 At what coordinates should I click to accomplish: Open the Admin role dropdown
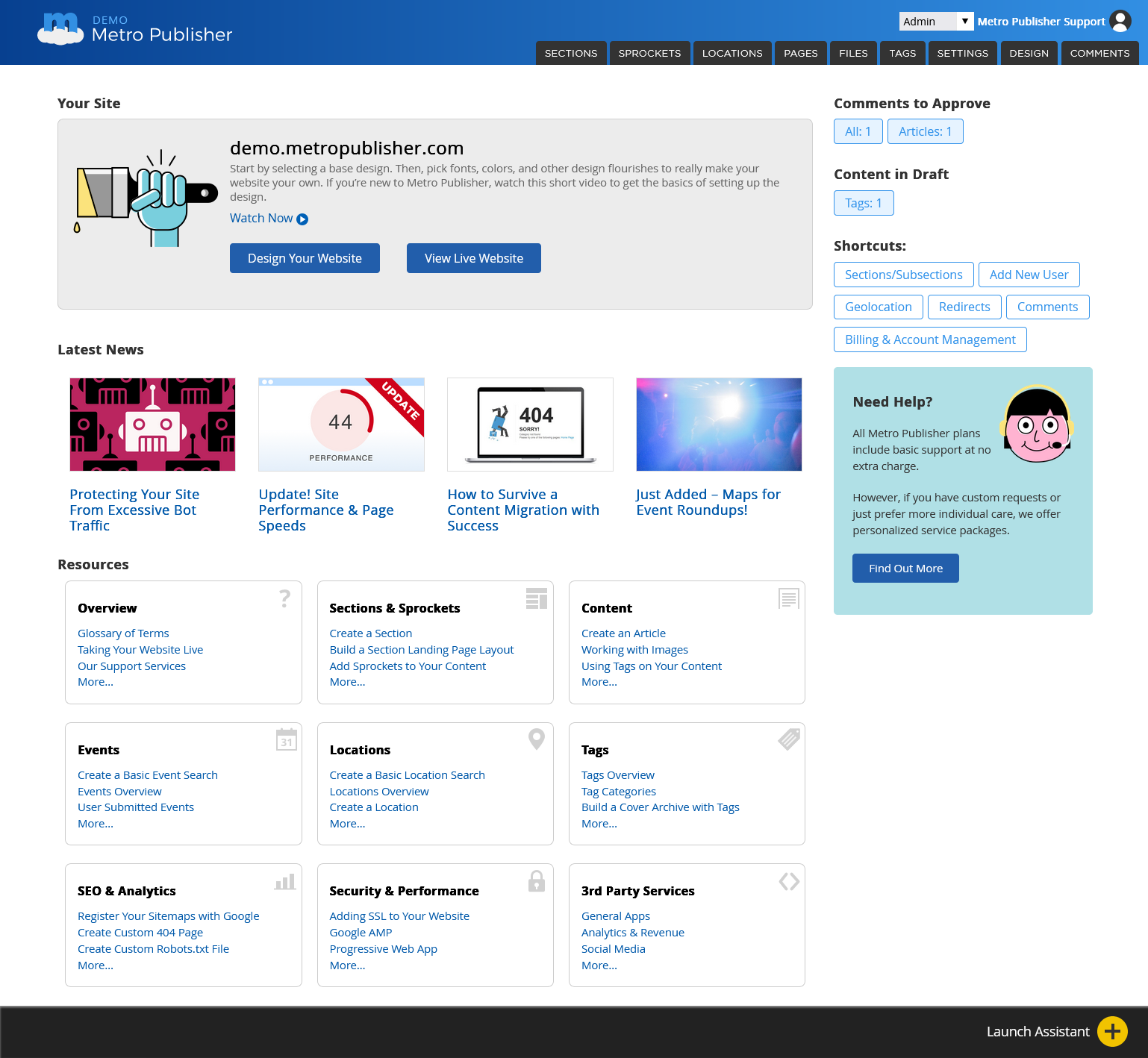(x=936, y=21)
